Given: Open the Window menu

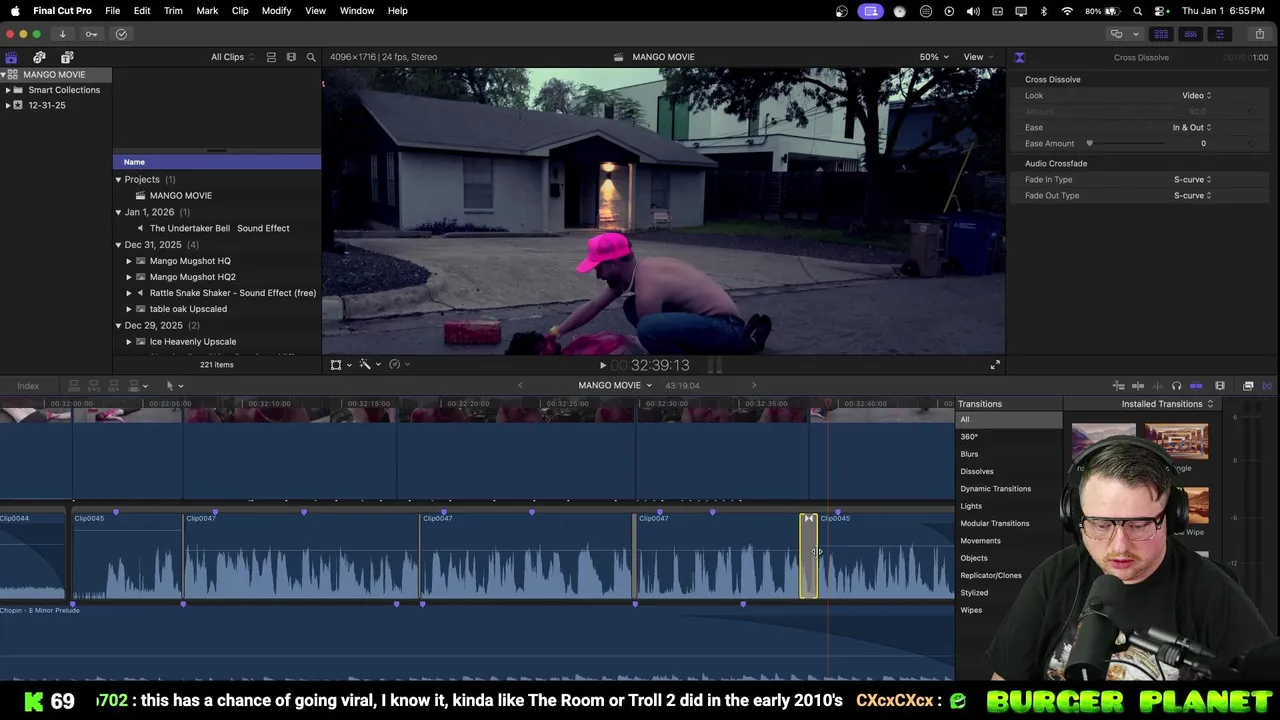Looking at the screenshot, I should point(357,11).
